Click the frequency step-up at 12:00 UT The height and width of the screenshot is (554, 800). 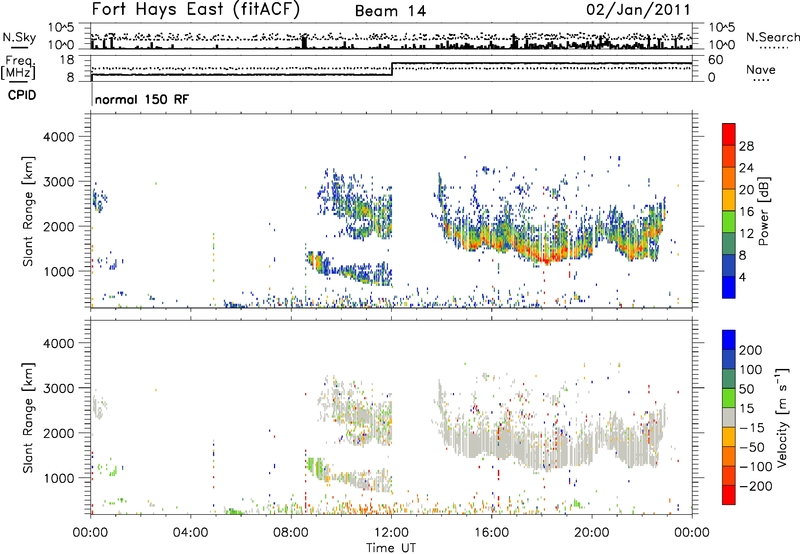pos(392,69)
